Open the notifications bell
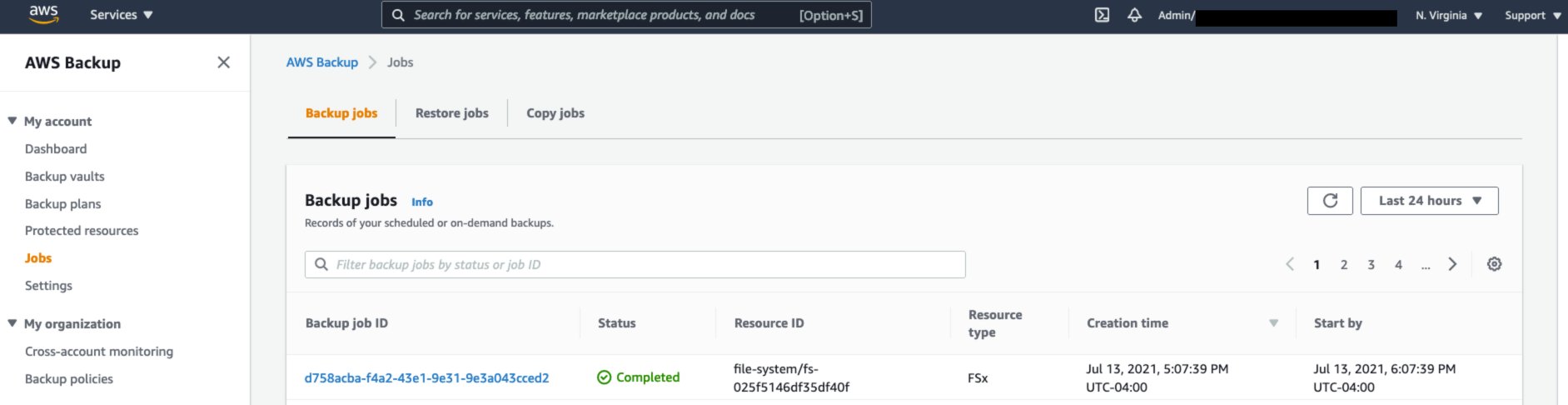Viewport: 1568px width, 405px height. click(x=1134, y=15)
